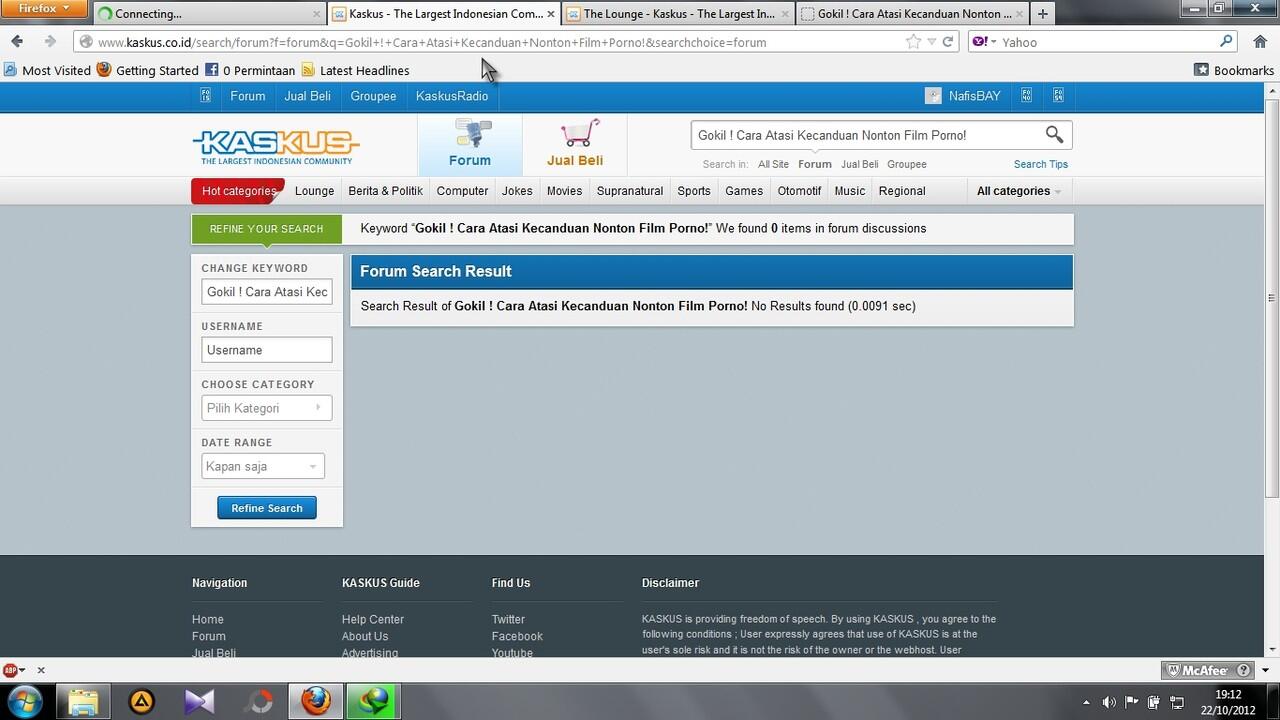The image size is (1280, 720).
Task: Click the network tray icon
Action: (1177, 702)
